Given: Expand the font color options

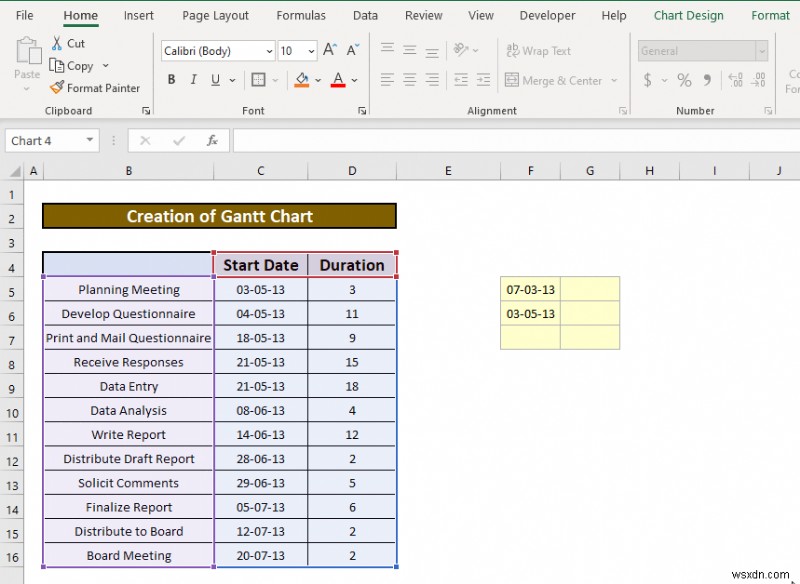Looking at the screenshot, I should click(x=356, y=80).
